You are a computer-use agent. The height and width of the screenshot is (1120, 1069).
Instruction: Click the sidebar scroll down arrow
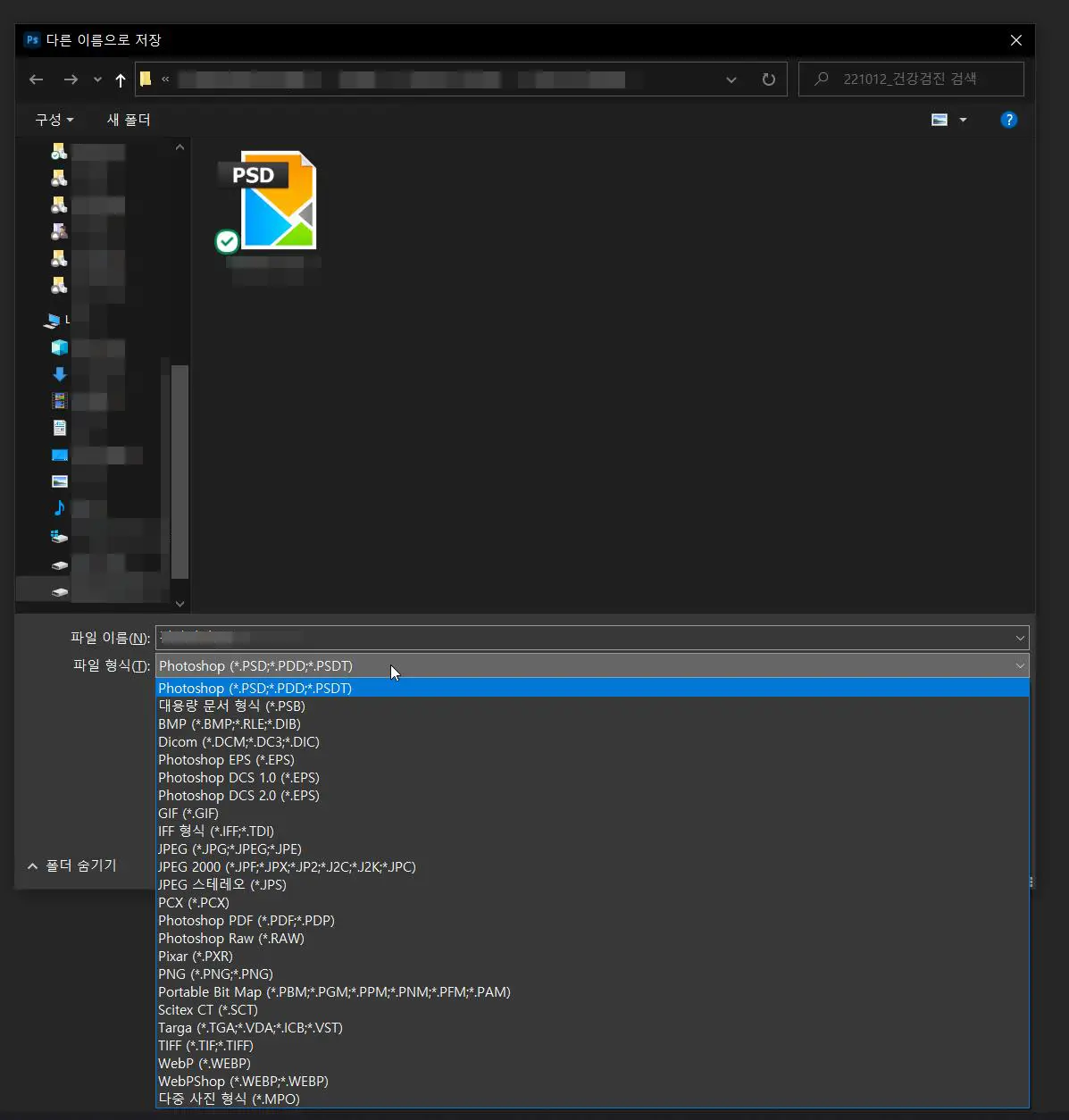[180, 604]
